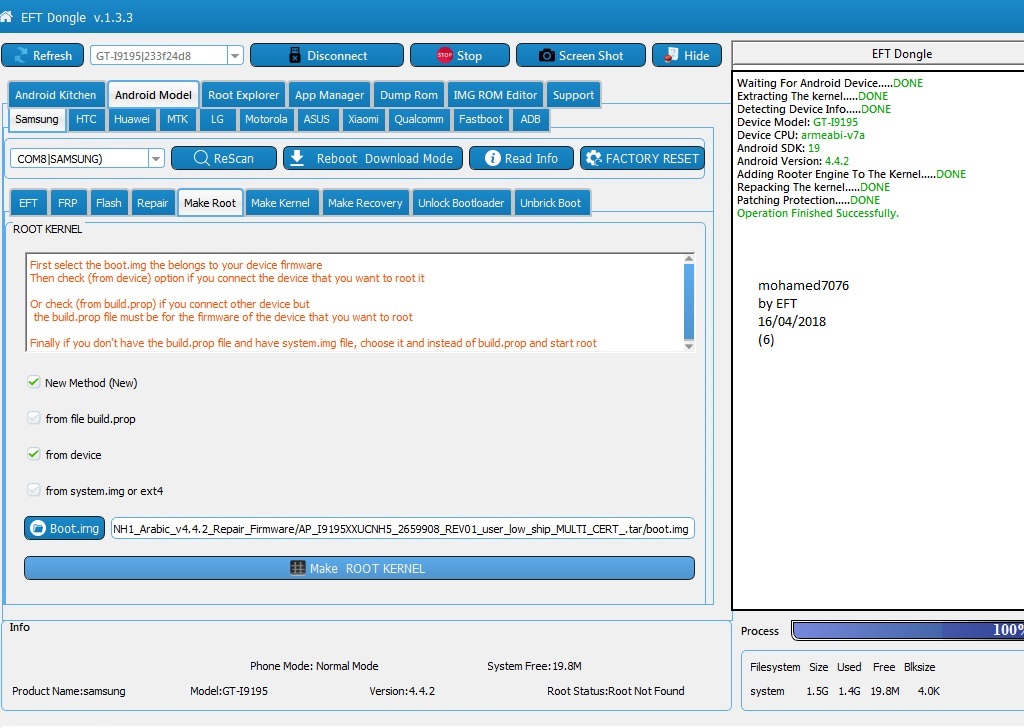The image size is (1024, 728).
Task: Select the Android Model tab
Action: [153, 95]
